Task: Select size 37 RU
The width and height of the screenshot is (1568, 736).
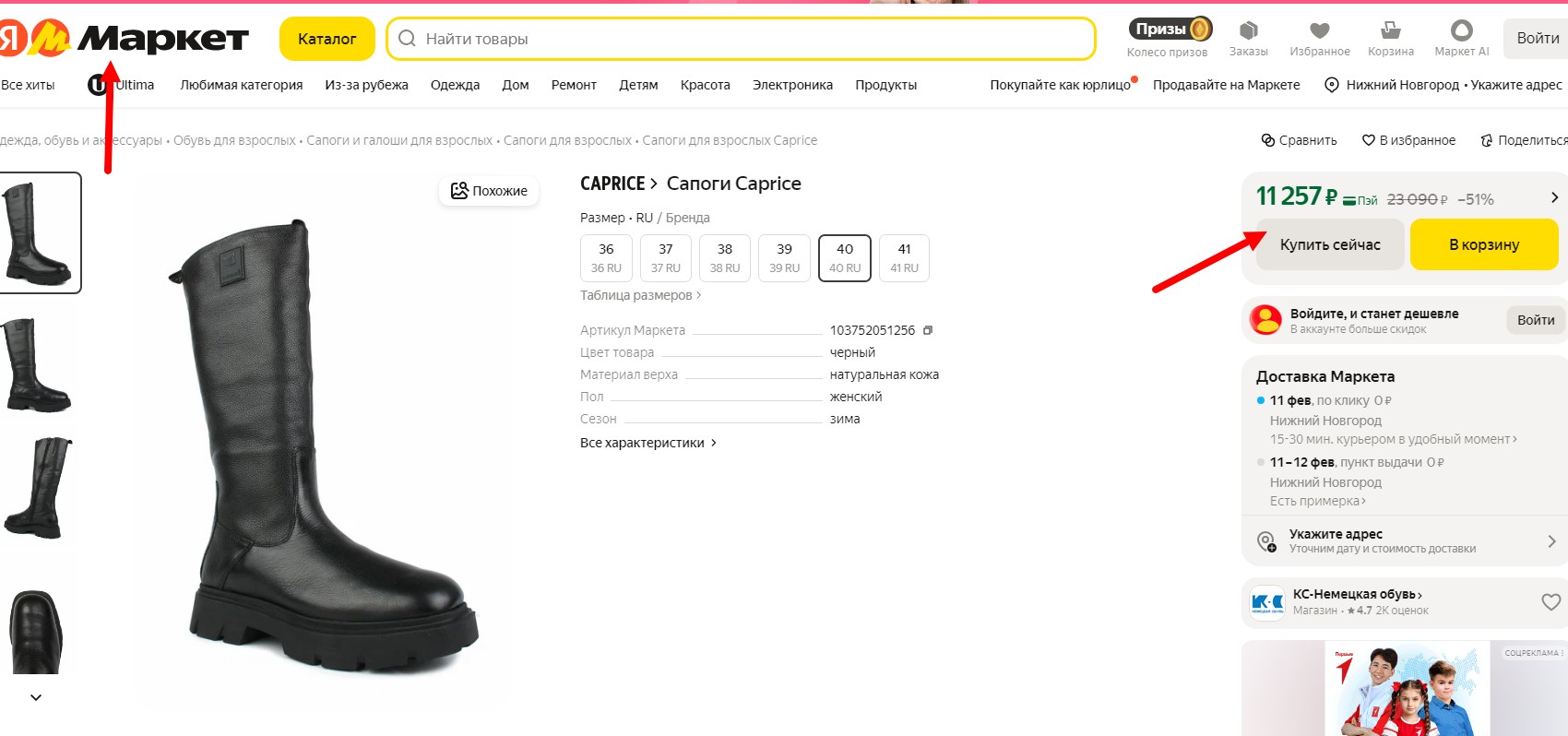Action: [x=666, y=257]
